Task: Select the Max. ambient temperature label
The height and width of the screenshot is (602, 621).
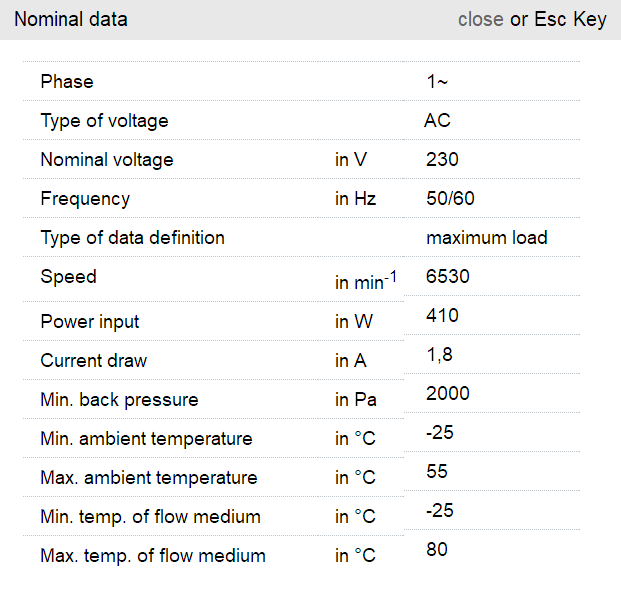Action: pyautogui.click(x=149, y=478)
